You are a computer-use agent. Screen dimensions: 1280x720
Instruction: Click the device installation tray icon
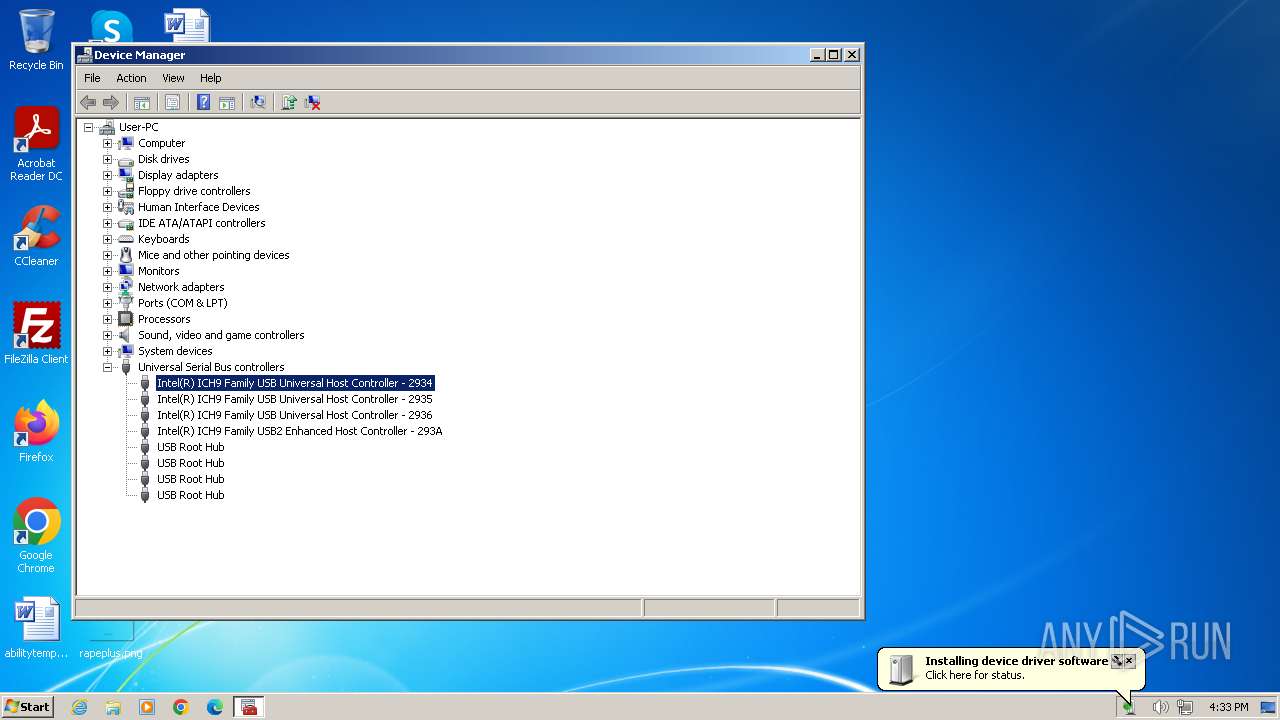point(1129,707)
